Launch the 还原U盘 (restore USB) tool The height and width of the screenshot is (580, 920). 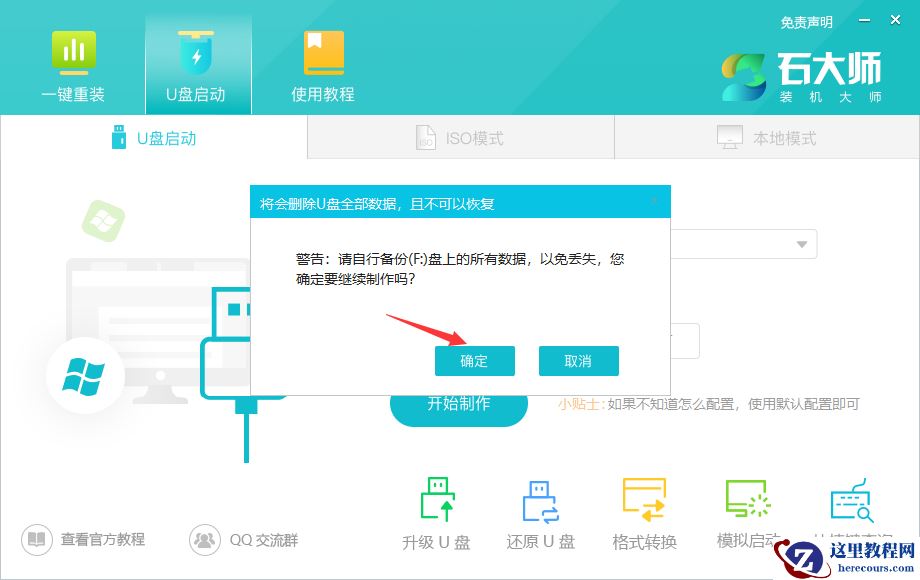538,500
